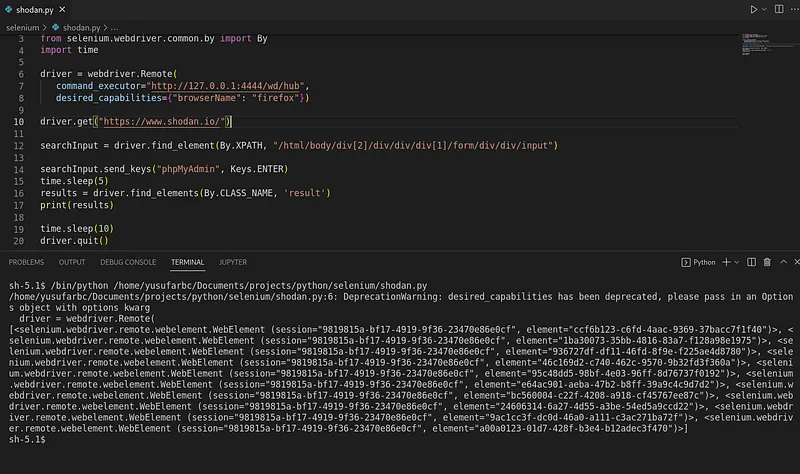Image resolution: width=800 pixels, height=474 pixels.
Task: Click print(results) on line 17
Action: [77, 205]
